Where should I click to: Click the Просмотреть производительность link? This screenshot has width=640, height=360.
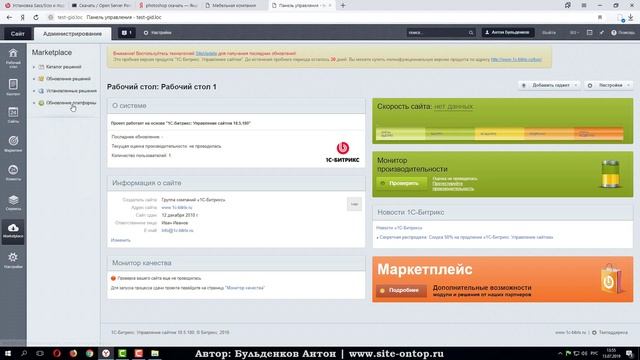[453, 186]
